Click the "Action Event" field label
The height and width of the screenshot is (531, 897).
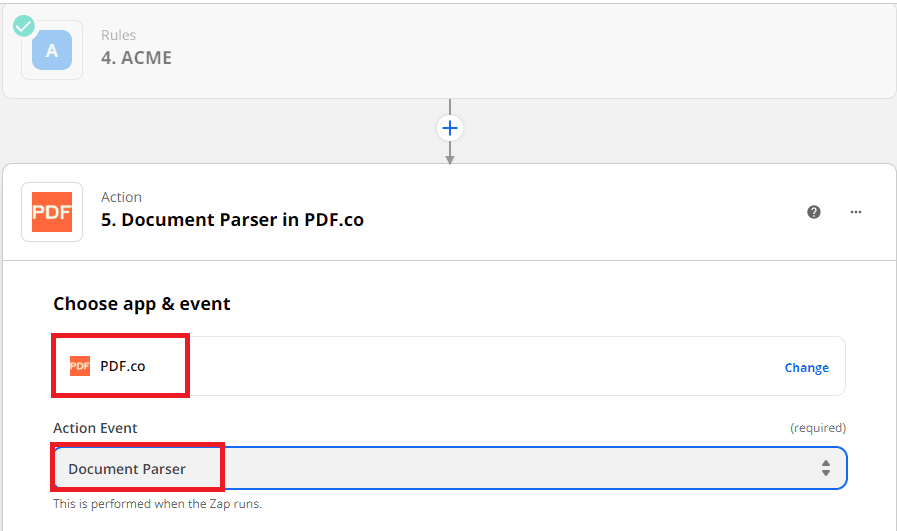point(95,428)
